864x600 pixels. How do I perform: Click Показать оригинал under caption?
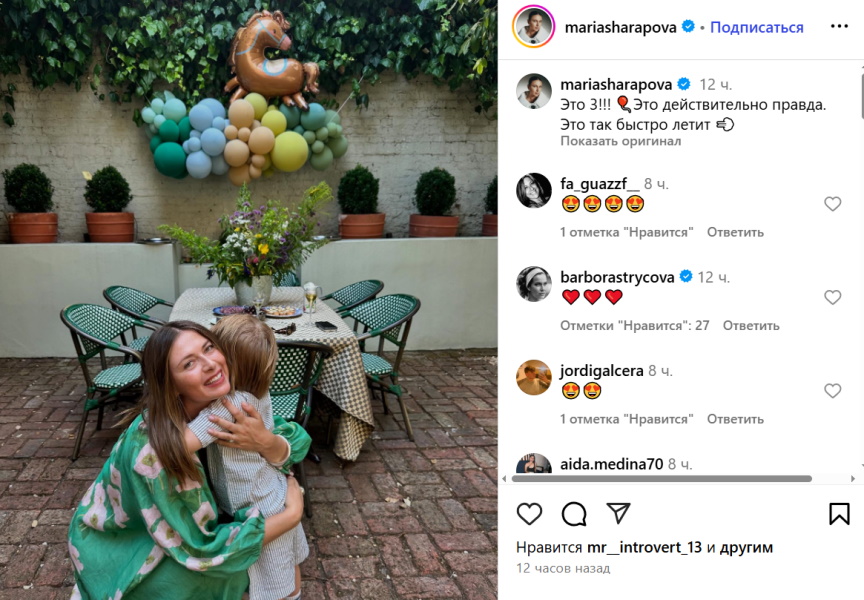620,141
